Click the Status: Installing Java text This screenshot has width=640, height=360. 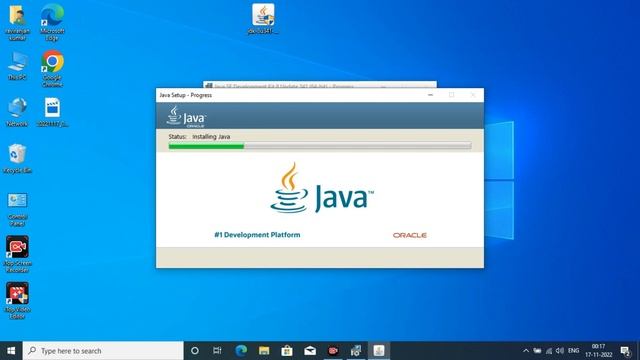[x=199, y=137]
